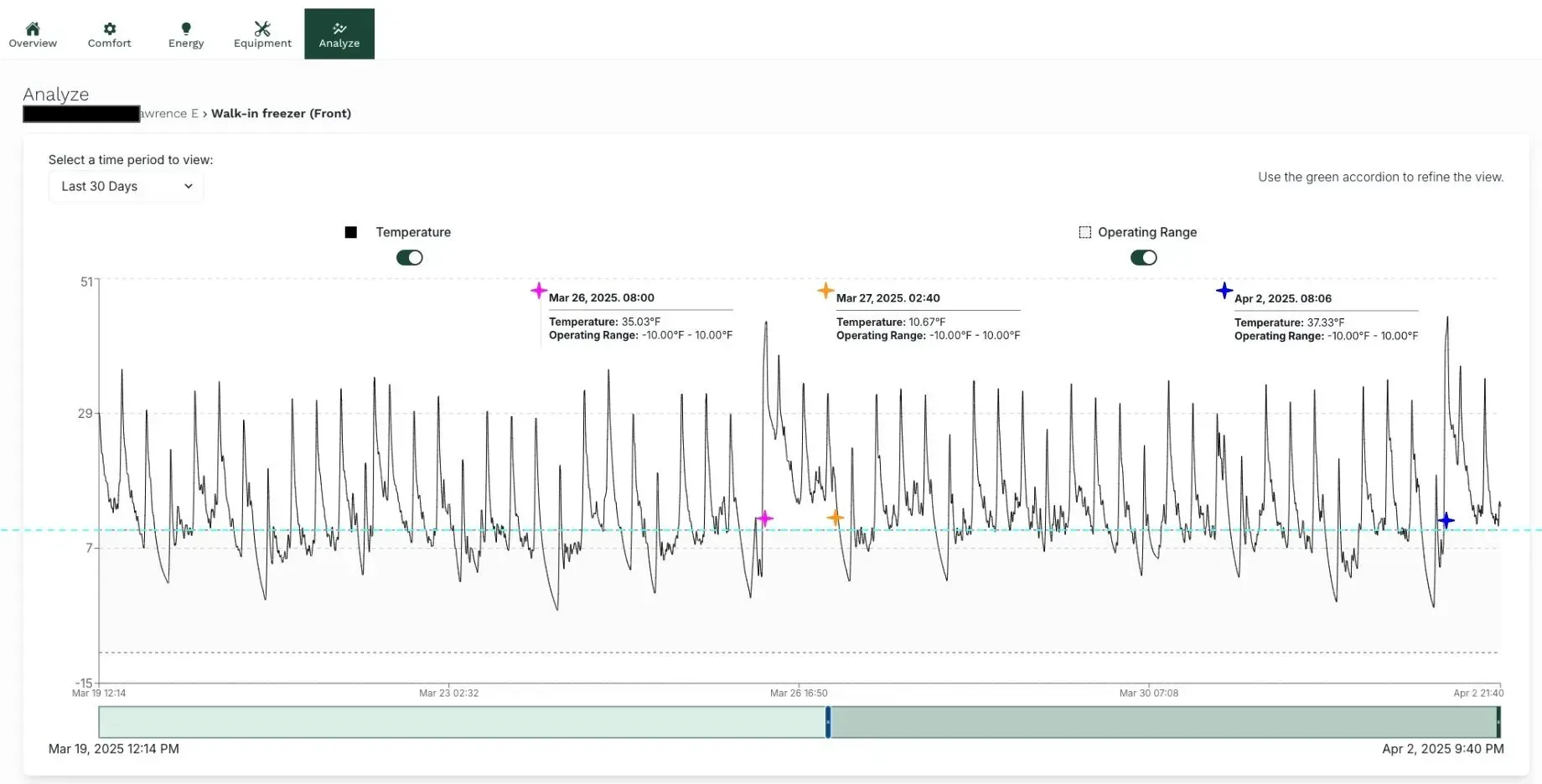Click the black Temperature legend swatch
This screenshot has width=1542, height=784.
(x=351, y=232)
